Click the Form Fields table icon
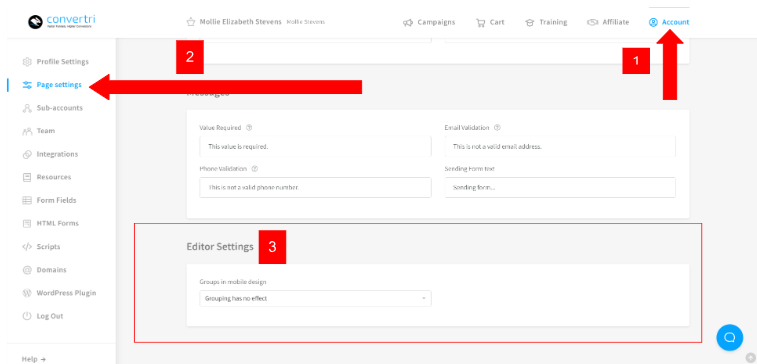 click(27, 200)
